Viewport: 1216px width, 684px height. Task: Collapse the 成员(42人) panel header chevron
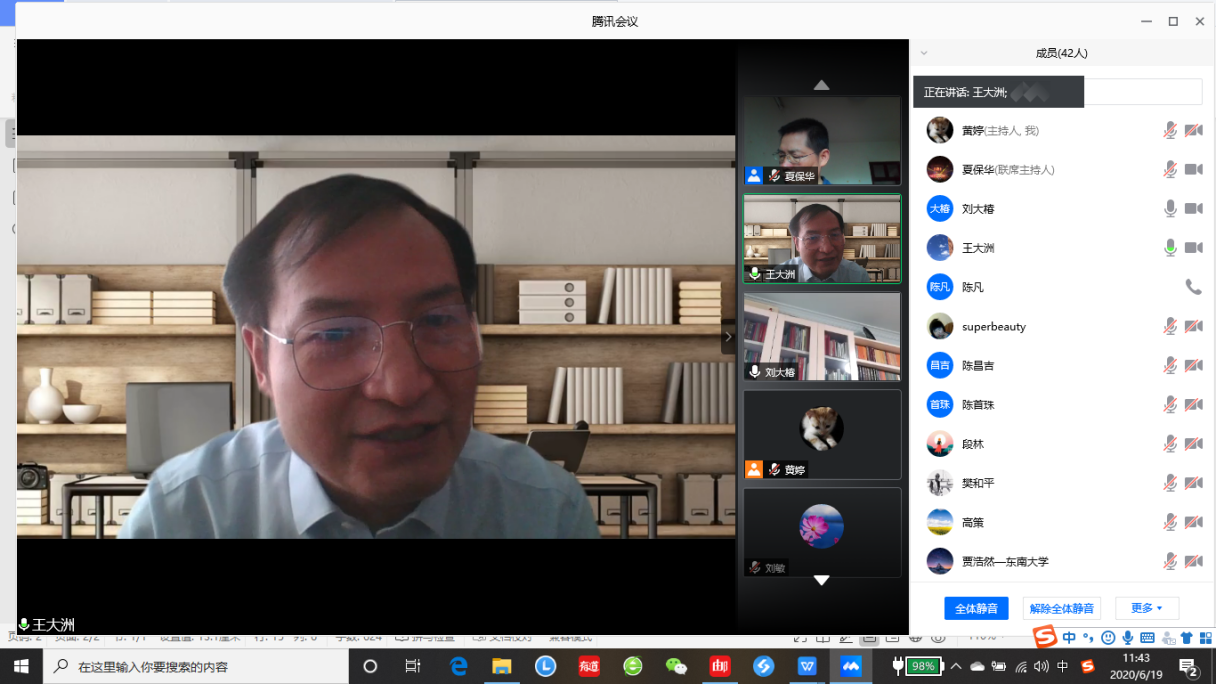[x=924, y=53]
